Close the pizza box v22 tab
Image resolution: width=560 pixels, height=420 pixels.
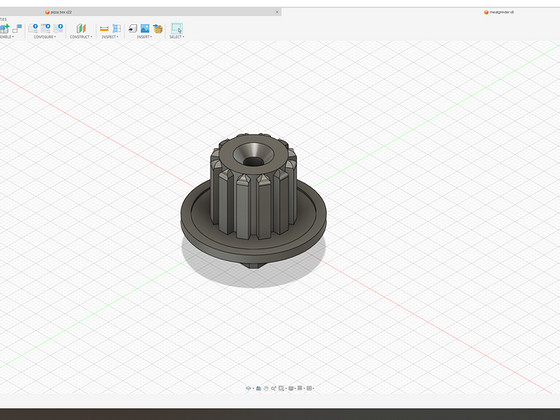pyautogui.click(x=277, y=12)
